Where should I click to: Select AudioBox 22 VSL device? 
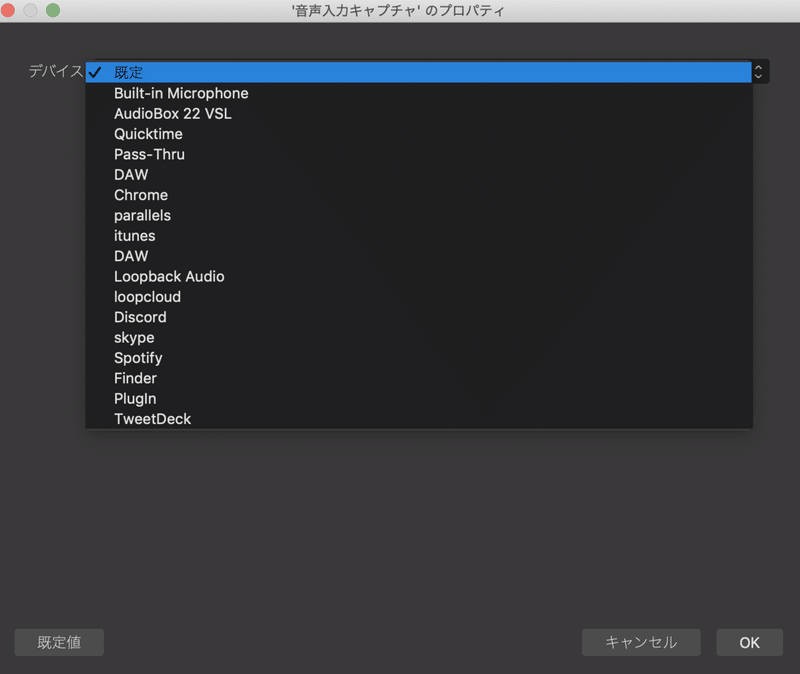(x=418, y=114)
